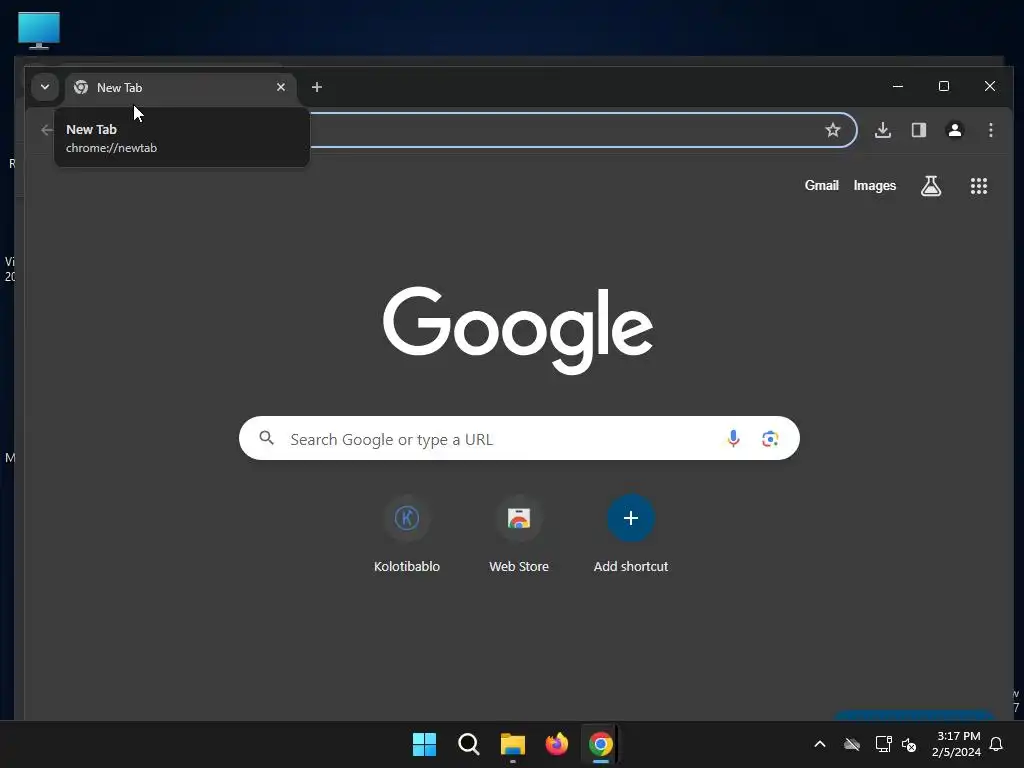Close the Chrome window
The width and height of the screenshot is (1024, 768).
click(990, 86)
